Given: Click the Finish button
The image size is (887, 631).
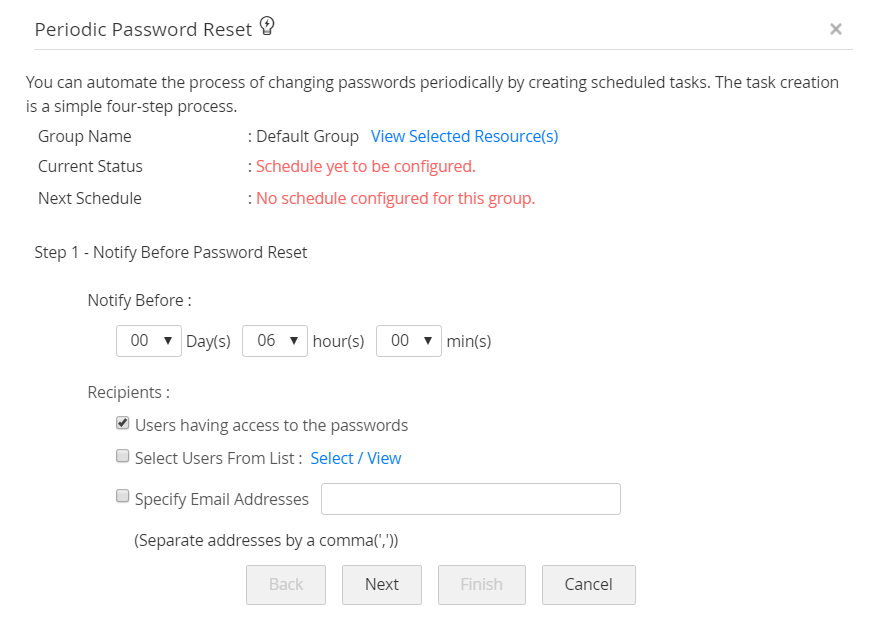Looking at the screenshot, I should [x=481, y=585].
